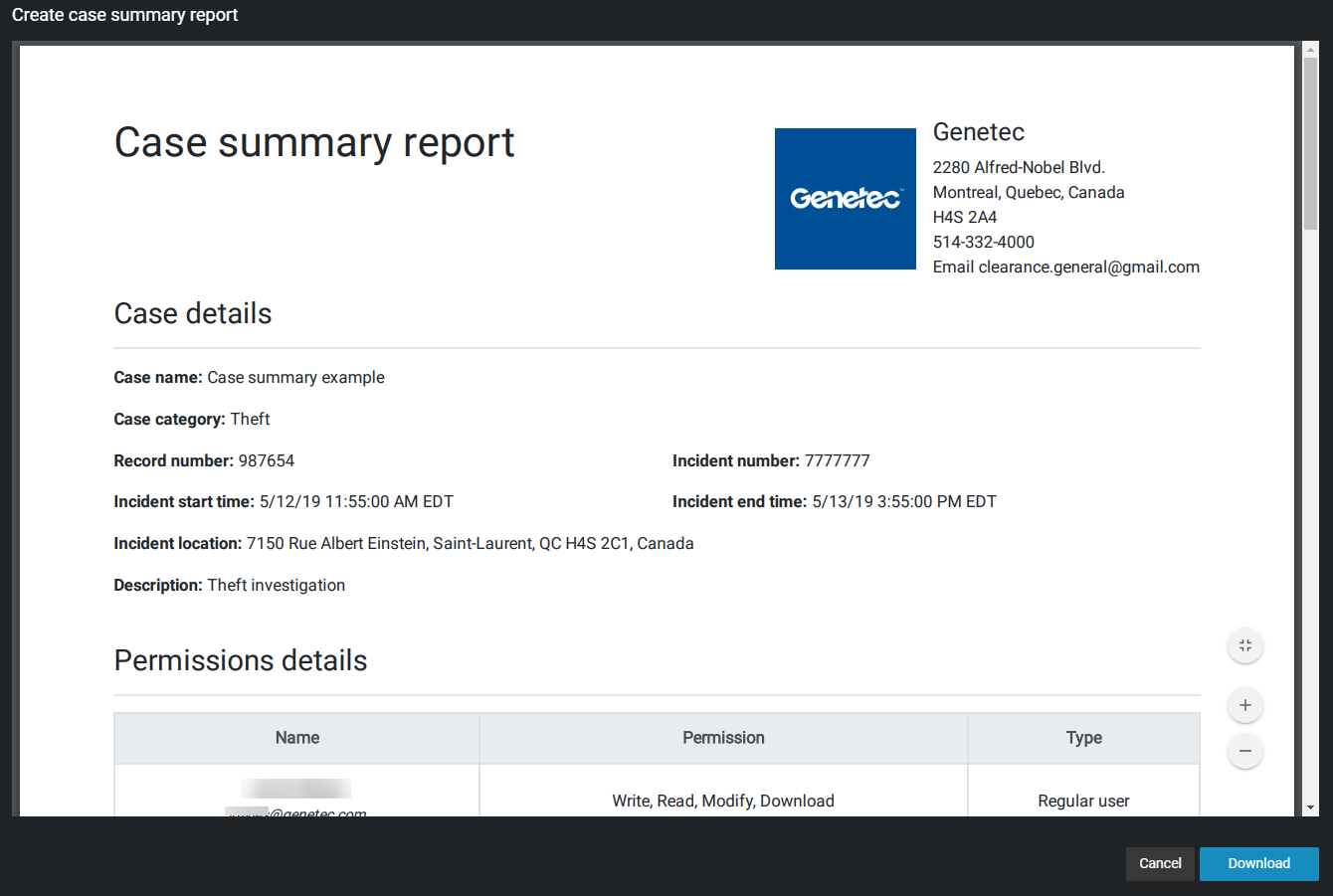This screenshot has width=1333, height=896.
Task: Click the email clearance.general@gmail.com
Action: pos(1089,267)
